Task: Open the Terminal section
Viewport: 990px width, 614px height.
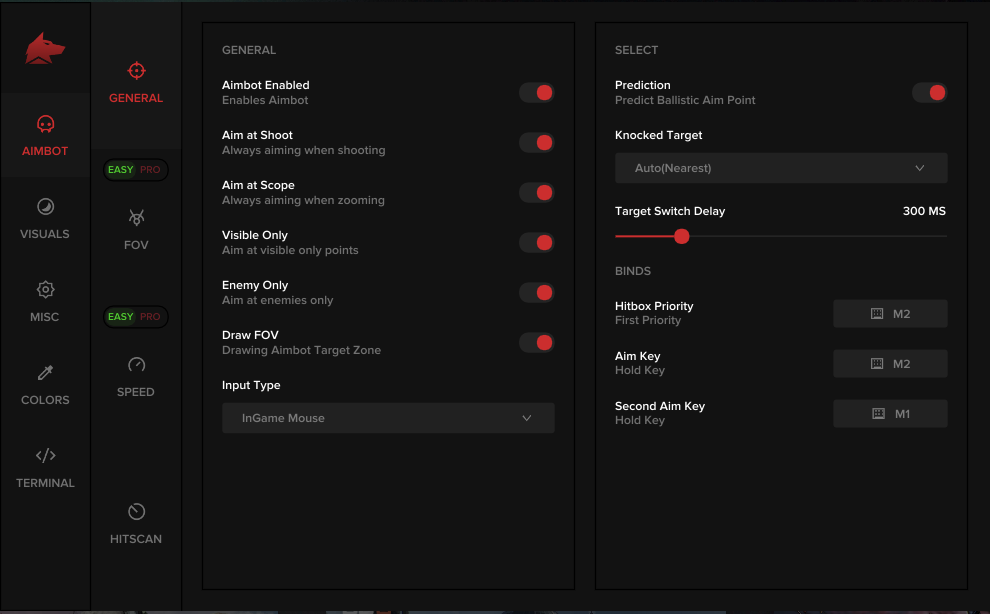Action: point(44,468)
